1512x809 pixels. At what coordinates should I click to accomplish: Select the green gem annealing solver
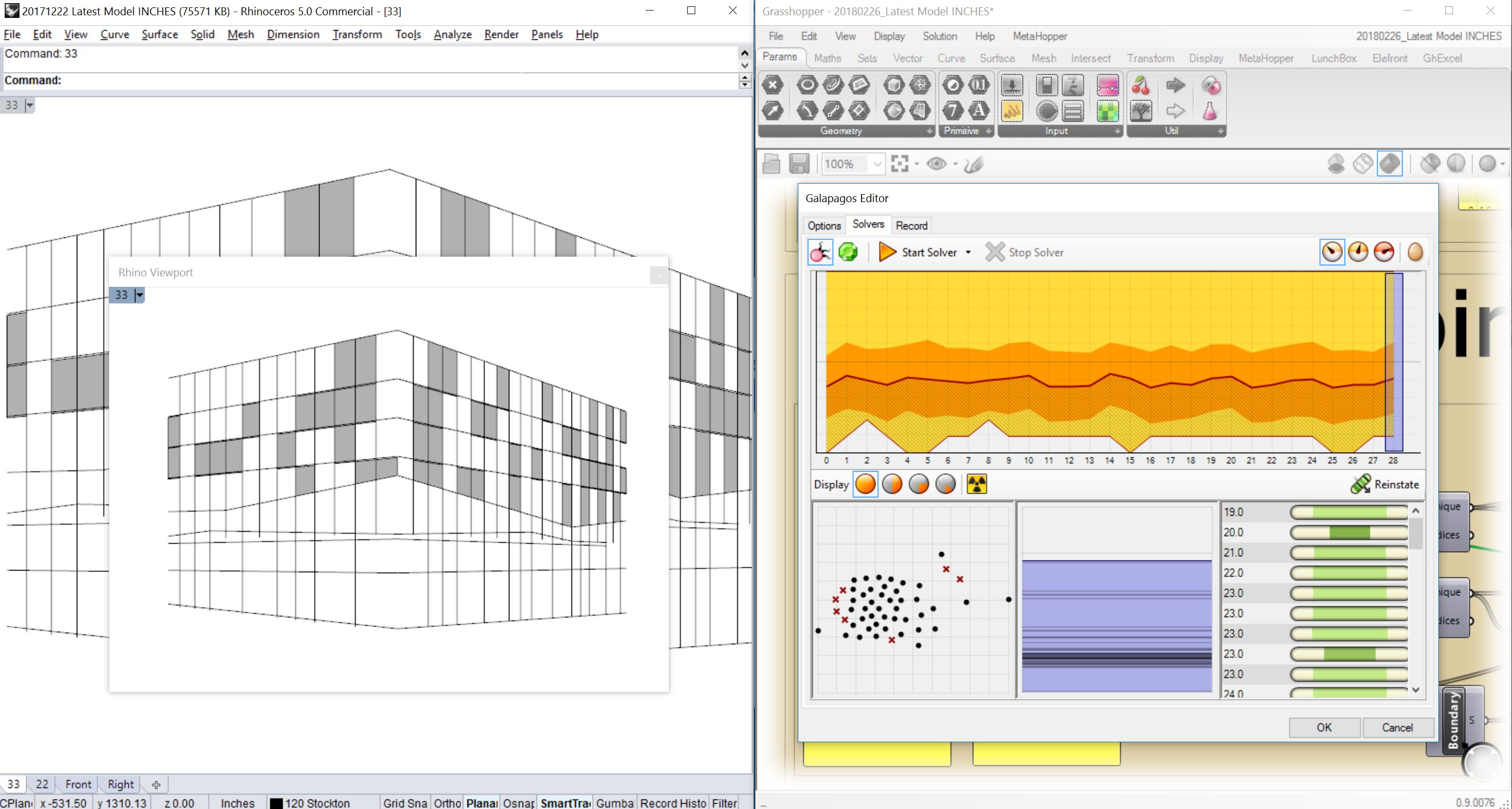[847, 253]
